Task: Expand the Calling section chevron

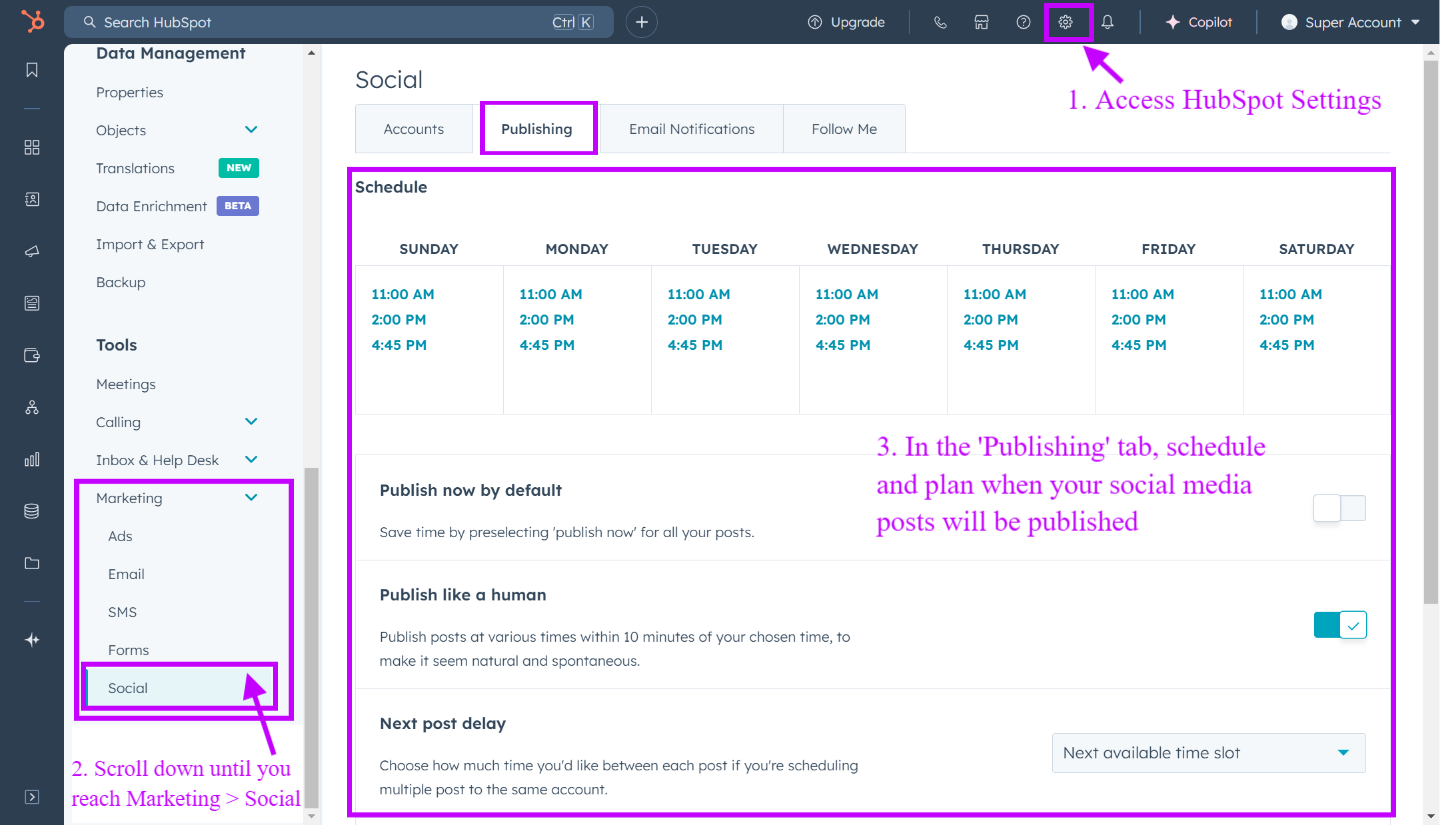Action: [x=251, y=422]
